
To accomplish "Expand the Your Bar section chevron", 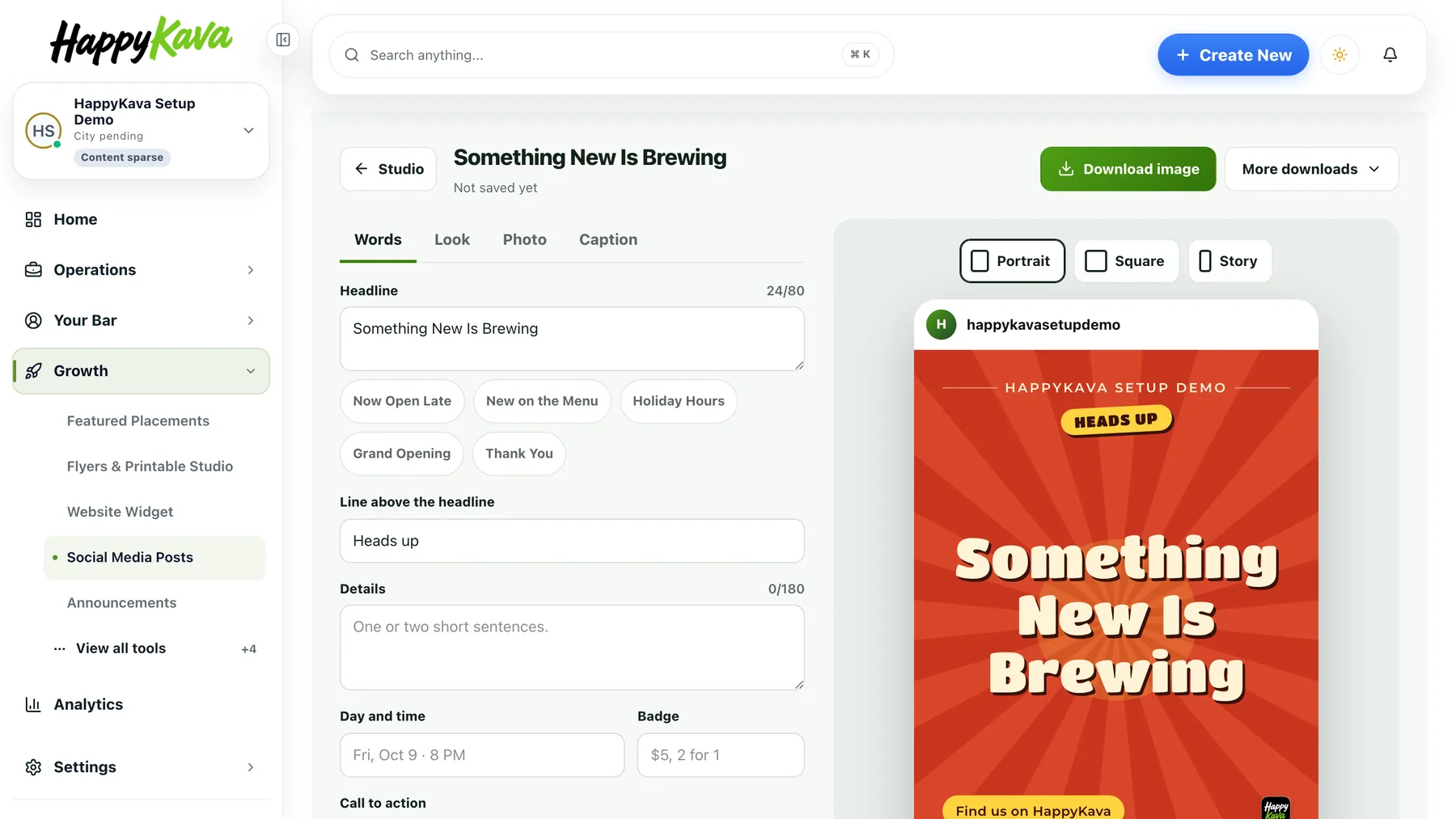I will tap(251, 320).
